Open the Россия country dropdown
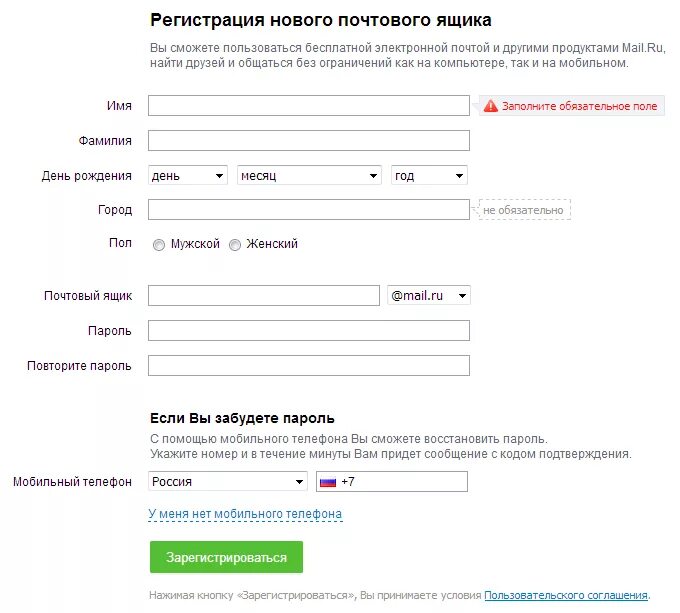This screenshot has width=680, height=613. coord(227,482)
